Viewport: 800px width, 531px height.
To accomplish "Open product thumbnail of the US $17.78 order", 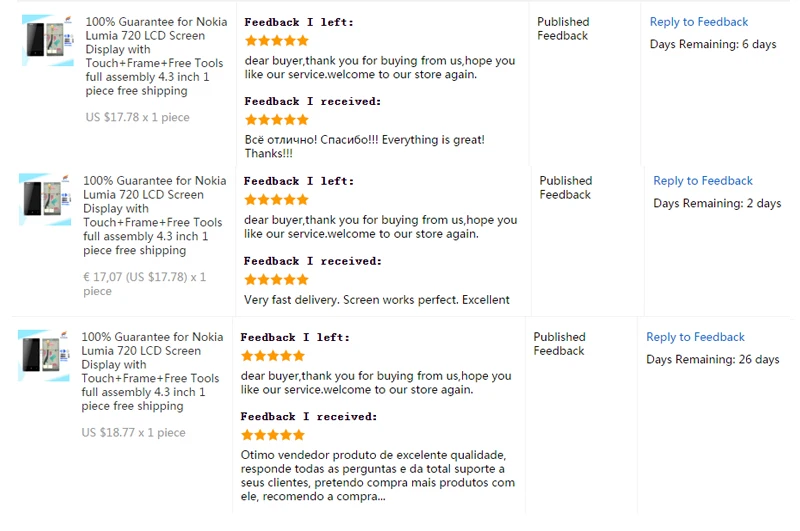I will coord(48,41).
